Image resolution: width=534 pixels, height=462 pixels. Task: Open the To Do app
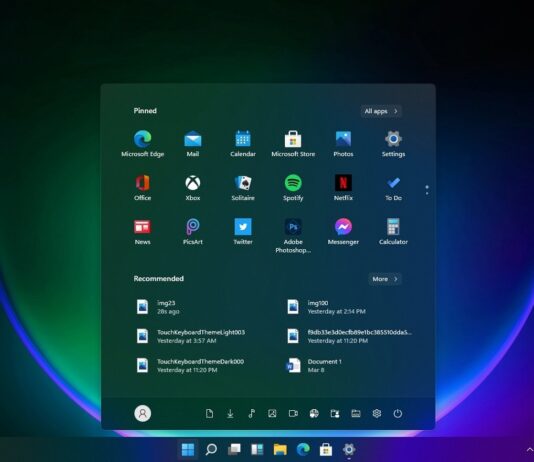[393, 188]
